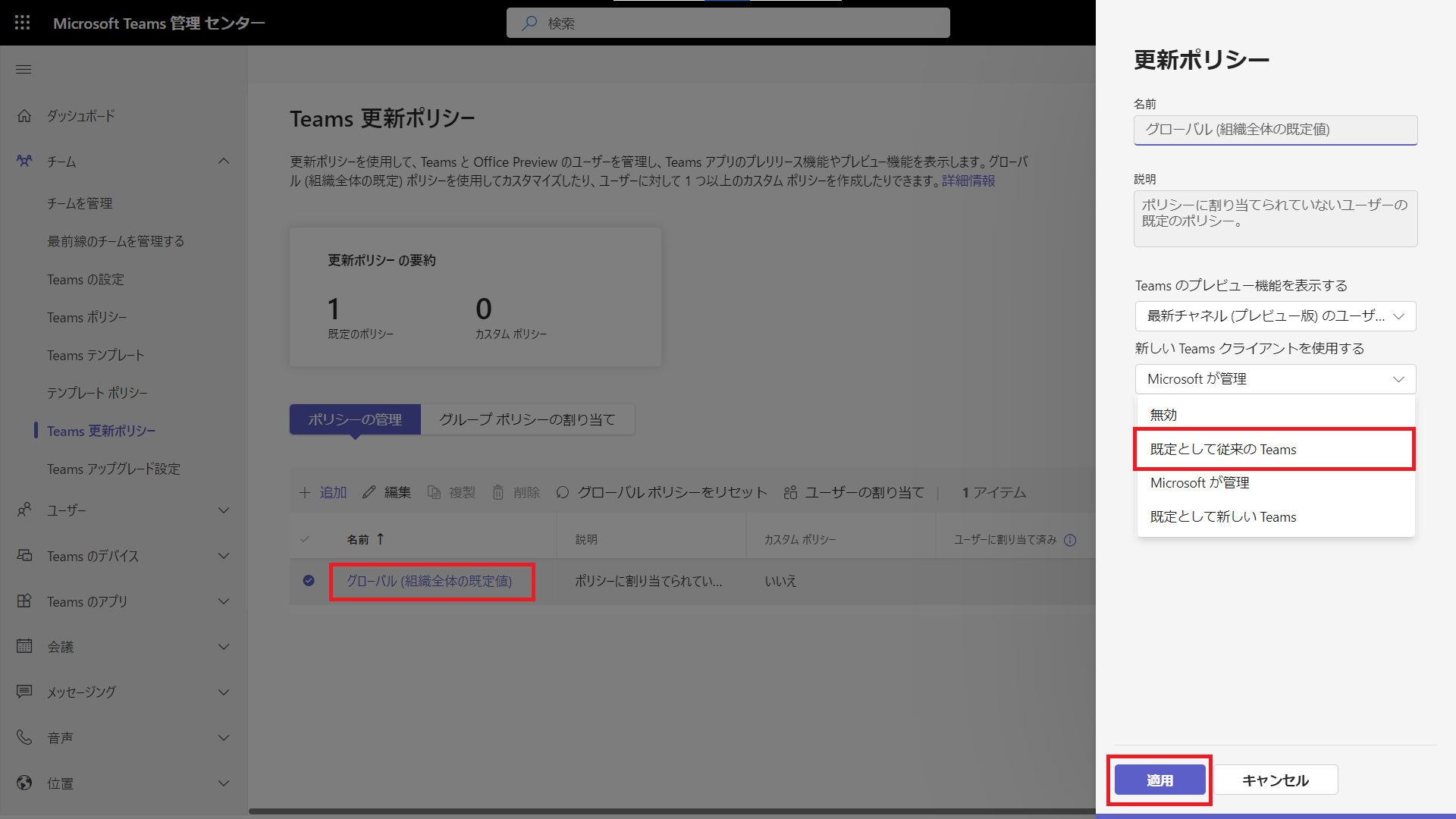This screenshot has width=1456, height=819.
Task: Open Teams 更新ポリシー sidebar item
Action: [x=102, y=431]
